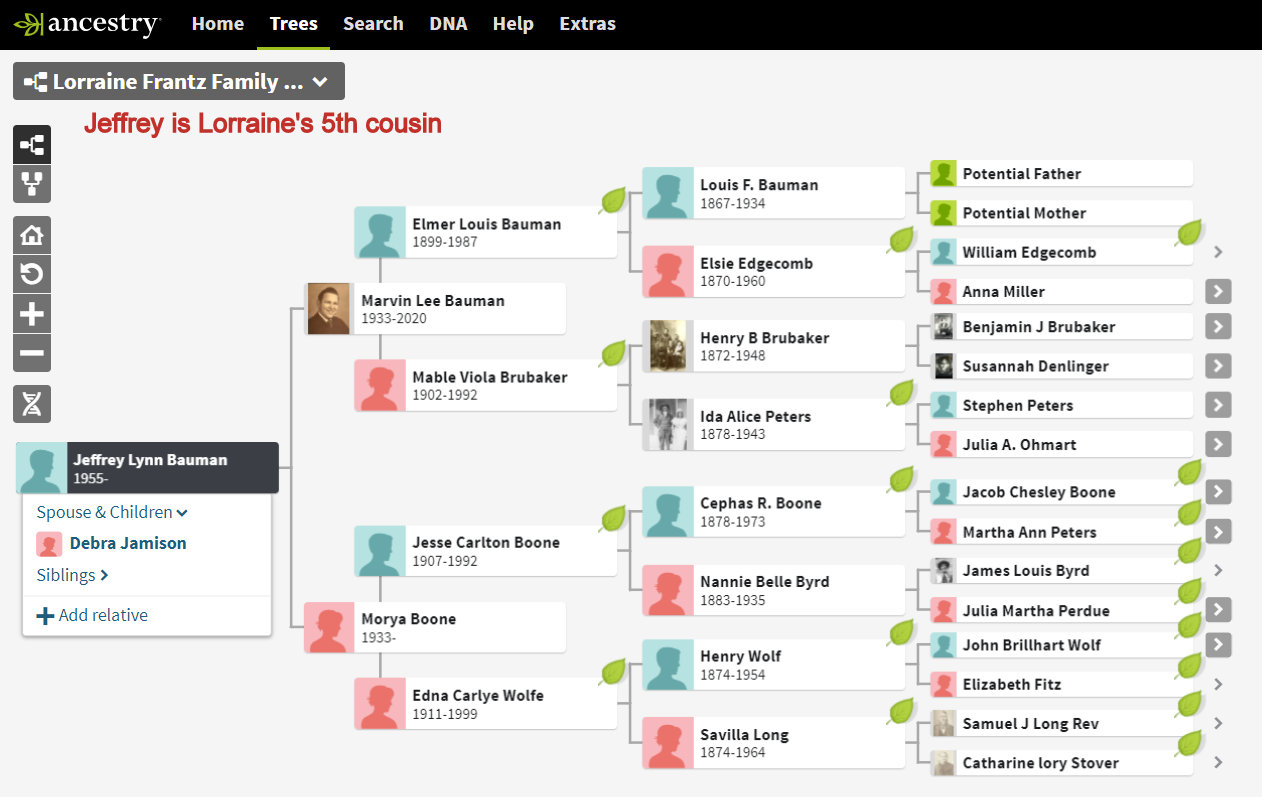Expand ancestors of Stephen Peters using the arrow
This screenshot has width=1262, height=797.
click(1217, 405)
